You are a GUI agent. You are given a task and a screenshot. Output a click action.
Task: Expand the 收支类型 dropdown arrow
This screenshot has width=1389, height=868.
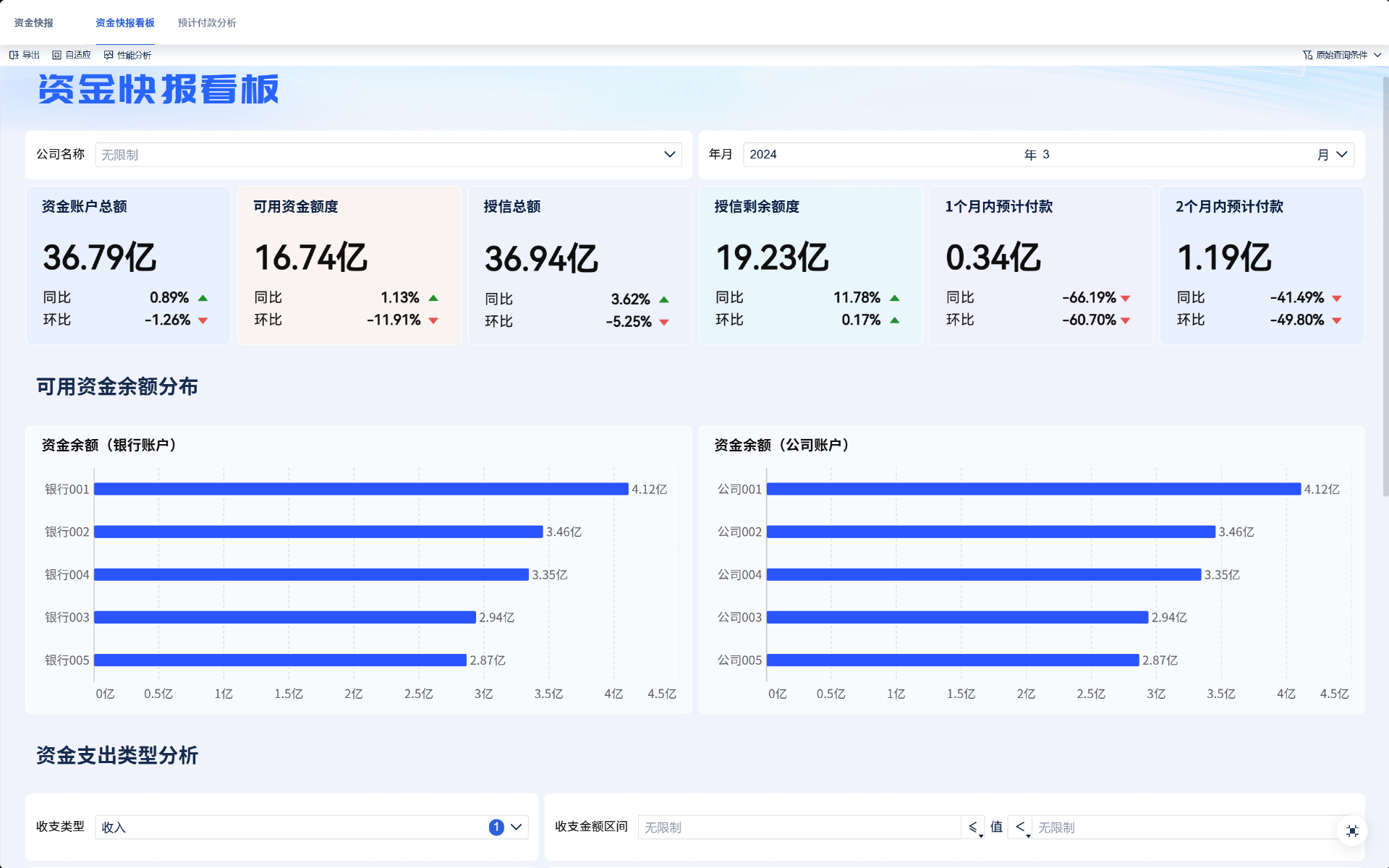(517, 827)
